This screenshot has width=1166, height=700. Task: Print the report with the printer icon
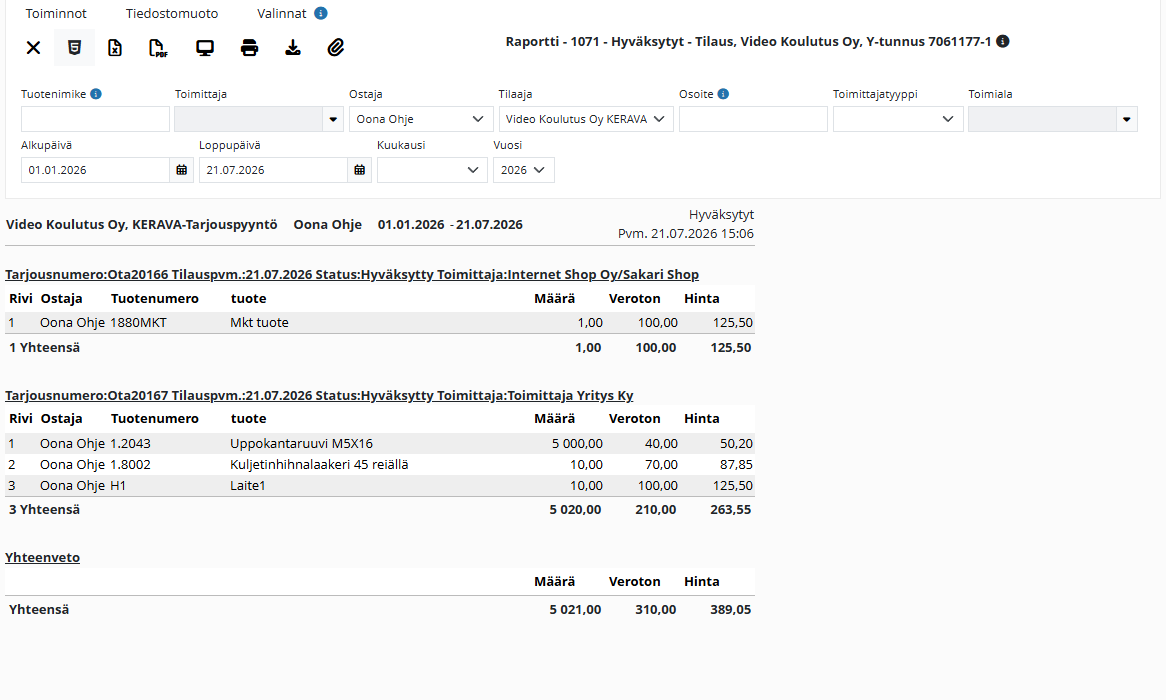(249, 48)
